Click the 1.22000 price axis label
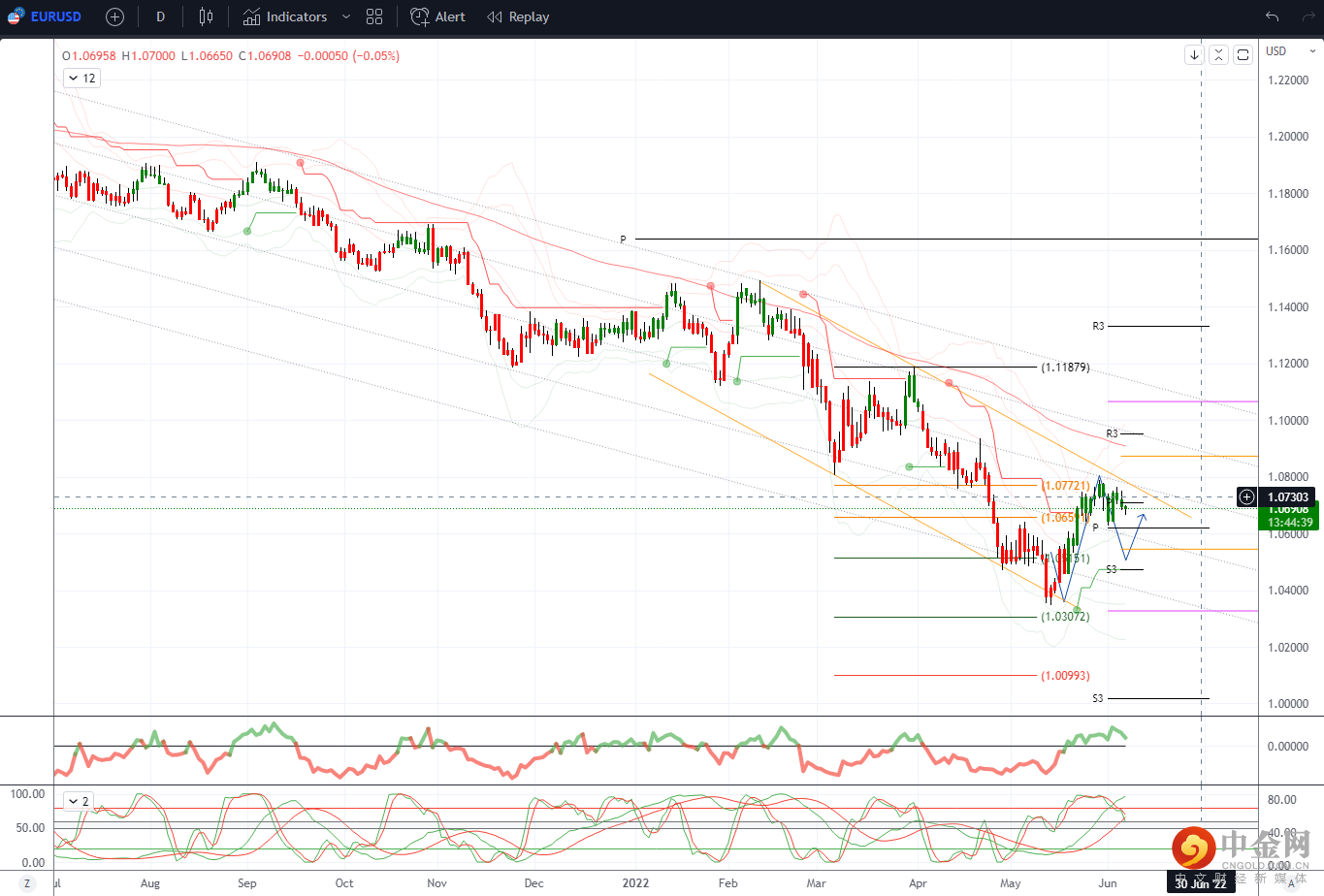Viewport: 1324px width, 896px height. tap(1288, 80)
